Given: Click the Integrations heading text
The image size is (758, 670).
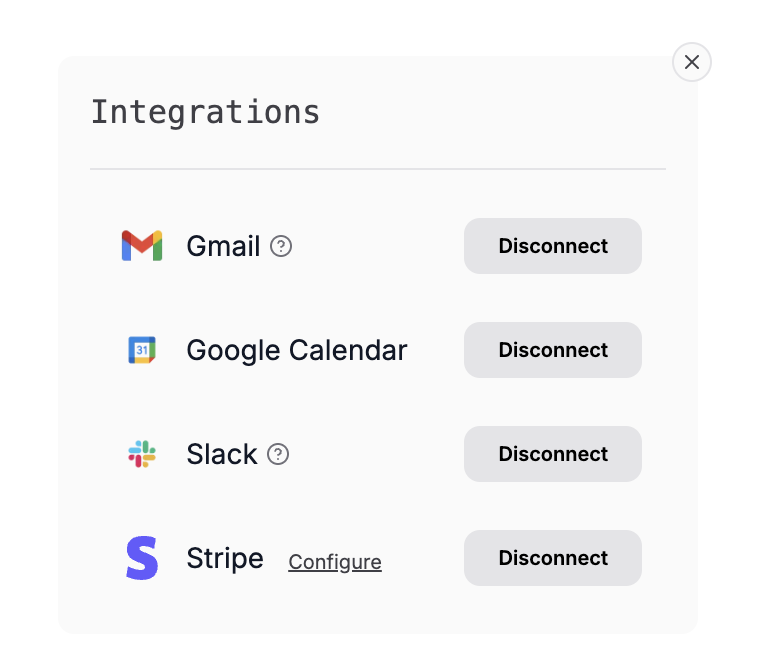Looking at the screenshot, I should tap(205, 112).
